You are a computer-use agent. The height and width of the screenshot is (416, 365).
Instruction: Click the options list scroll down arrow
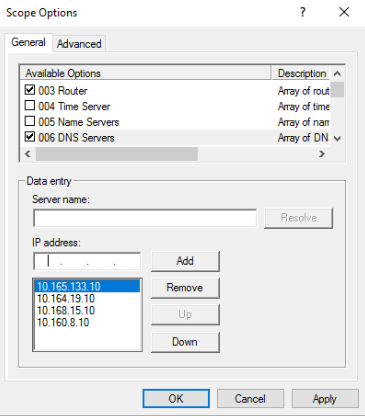click(337, 139)
